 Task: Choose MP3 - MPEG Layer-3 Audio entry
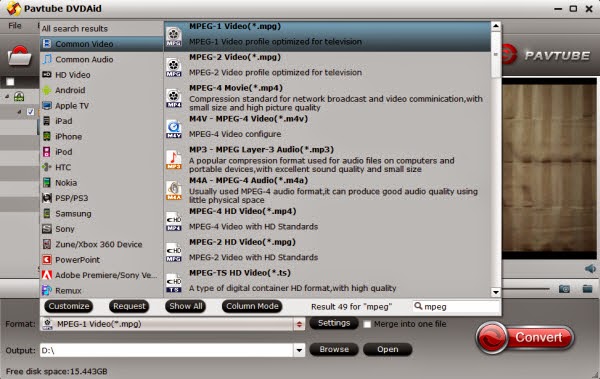[x=327, y=160]
